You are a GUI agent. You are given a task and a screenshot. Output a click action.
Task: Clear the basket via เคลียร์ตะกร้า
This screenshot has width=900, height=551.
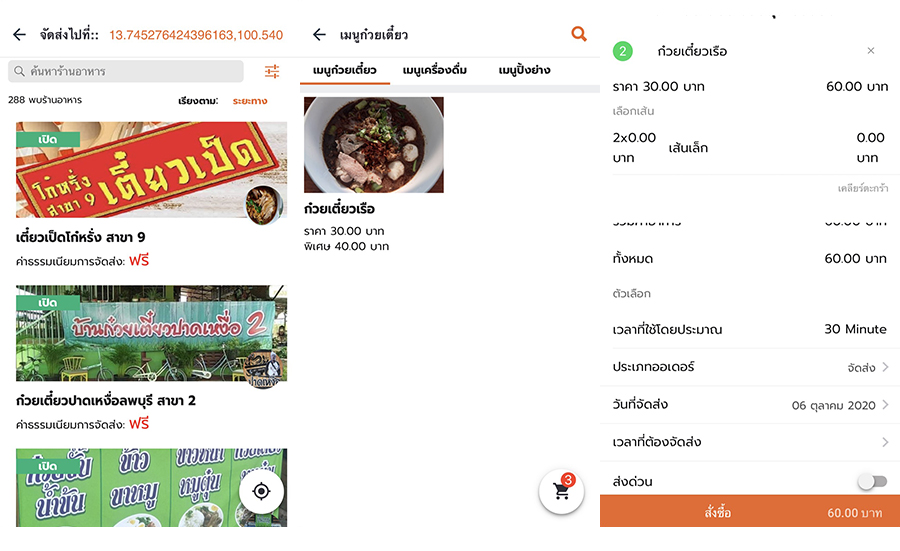pos(863,188)
